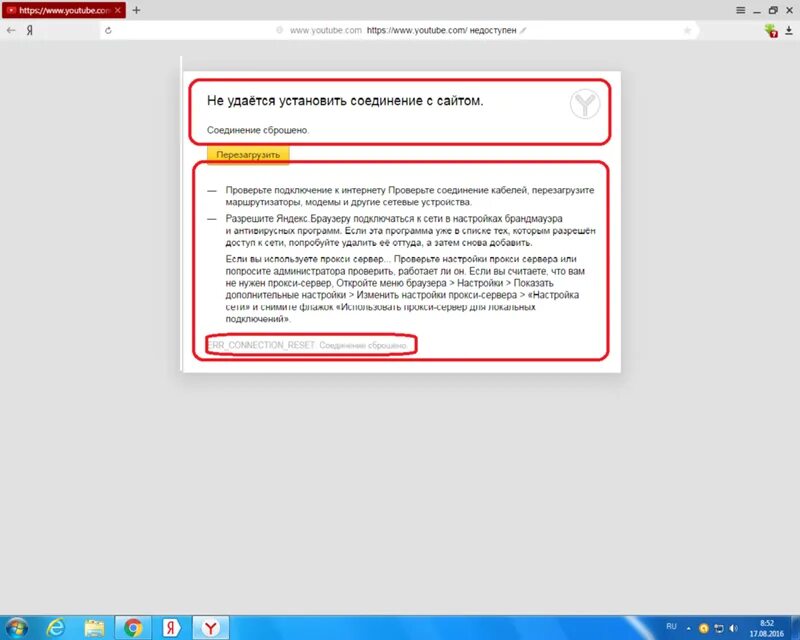Viewport: 800px width, 640px height.
Task: Open Yandex home via the Я icon
Action: (x=30, y=31)
